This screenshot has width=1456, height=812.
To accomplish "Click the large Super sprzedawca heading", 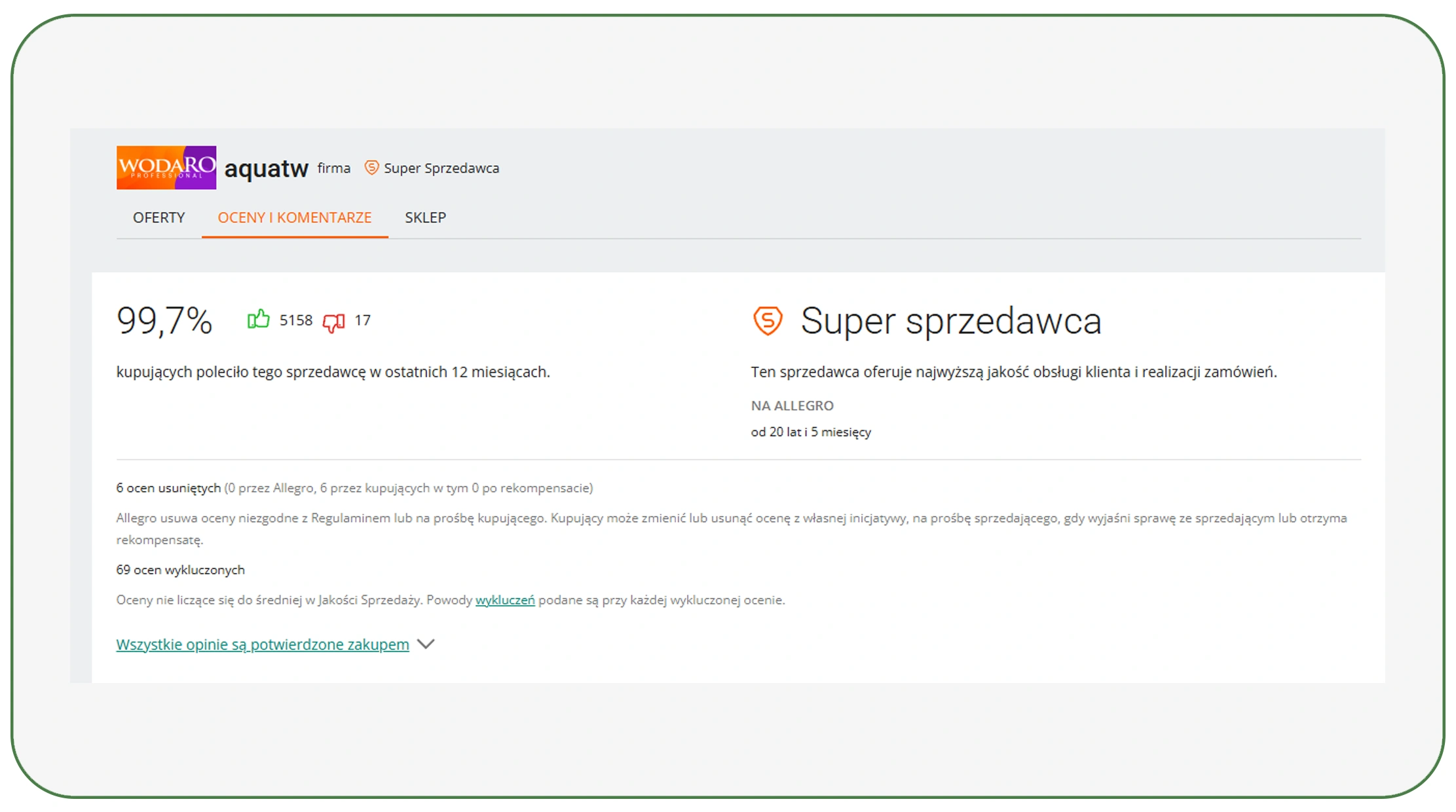I will click(x=950, y=321).
